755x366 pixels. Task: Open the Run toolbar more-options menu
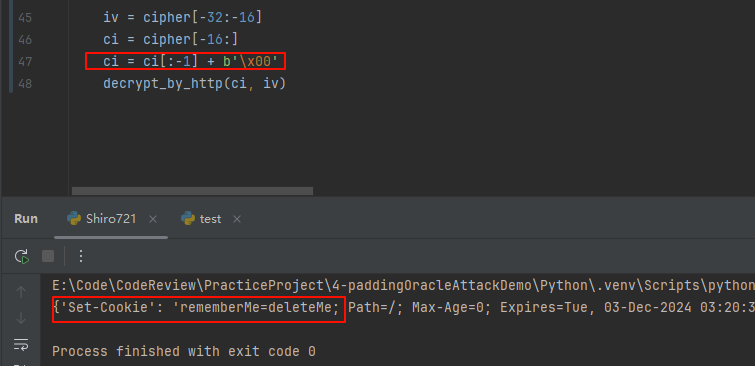tap(81, 256)
